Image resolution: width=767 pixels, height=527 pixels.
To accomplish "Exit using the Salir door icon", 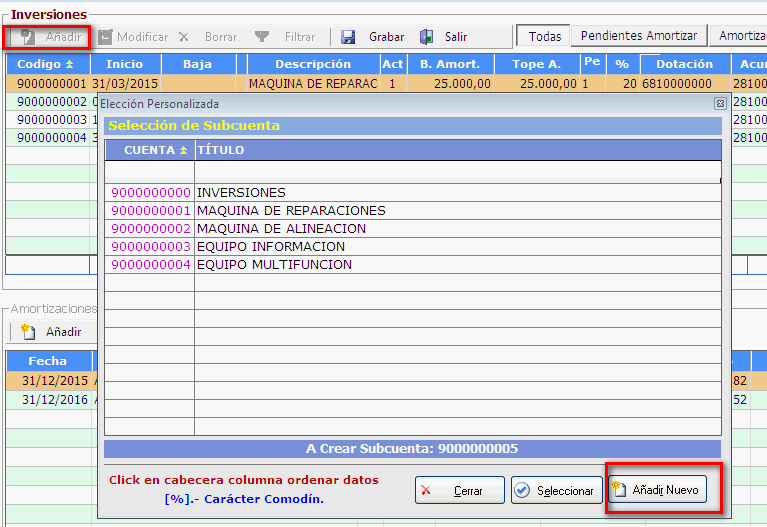I will (427, 37).
